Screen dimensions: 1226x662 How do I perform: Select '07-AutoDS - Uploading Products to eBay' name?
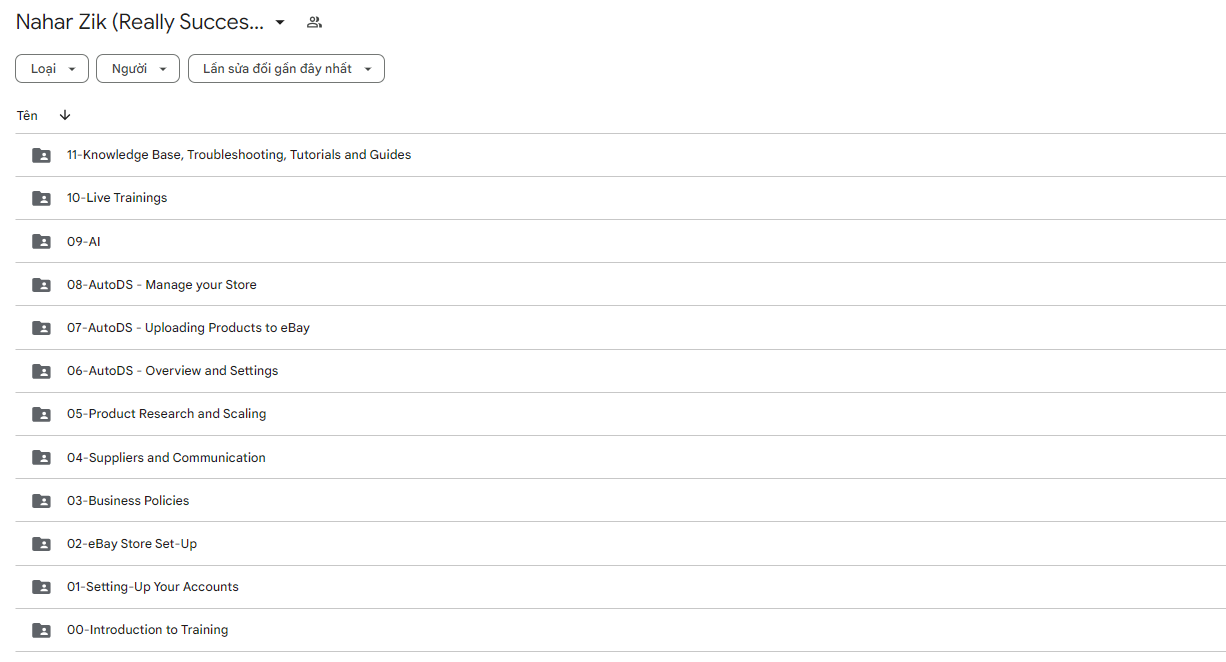pyautogui.click(x=188, y=328)
